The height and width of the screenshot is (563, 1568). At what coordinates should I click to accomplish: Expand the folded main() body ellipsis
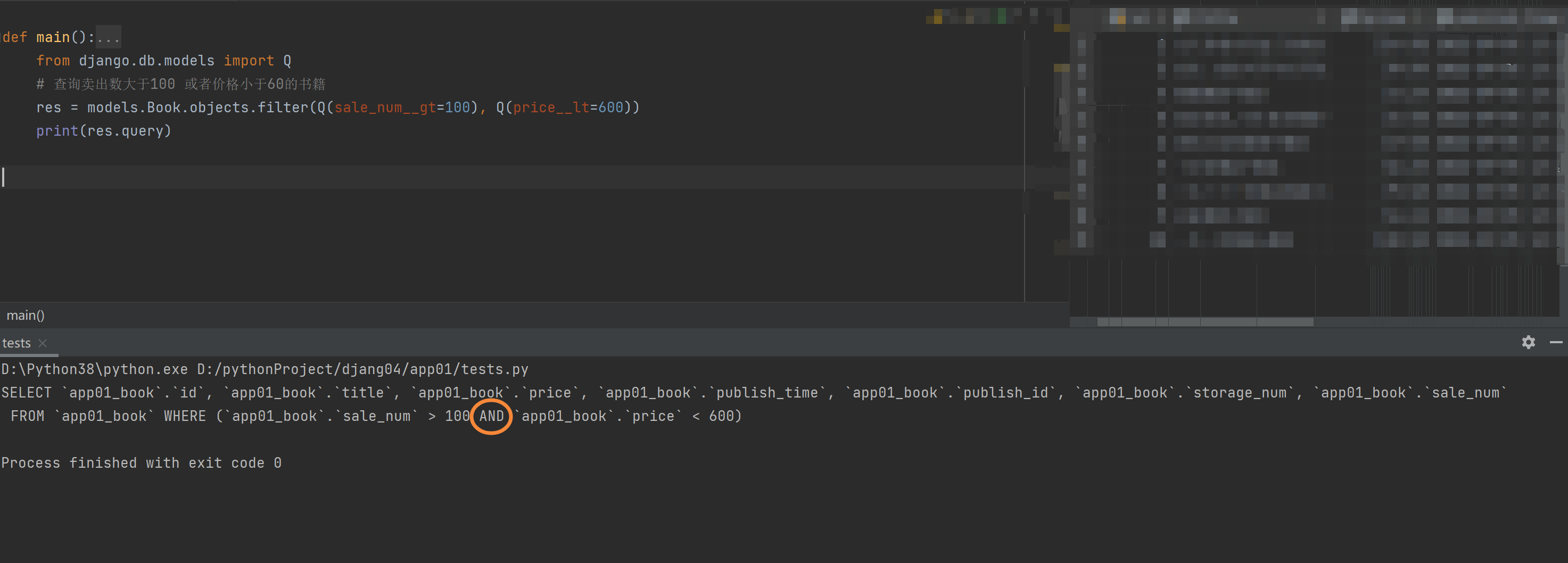point(109,37)
